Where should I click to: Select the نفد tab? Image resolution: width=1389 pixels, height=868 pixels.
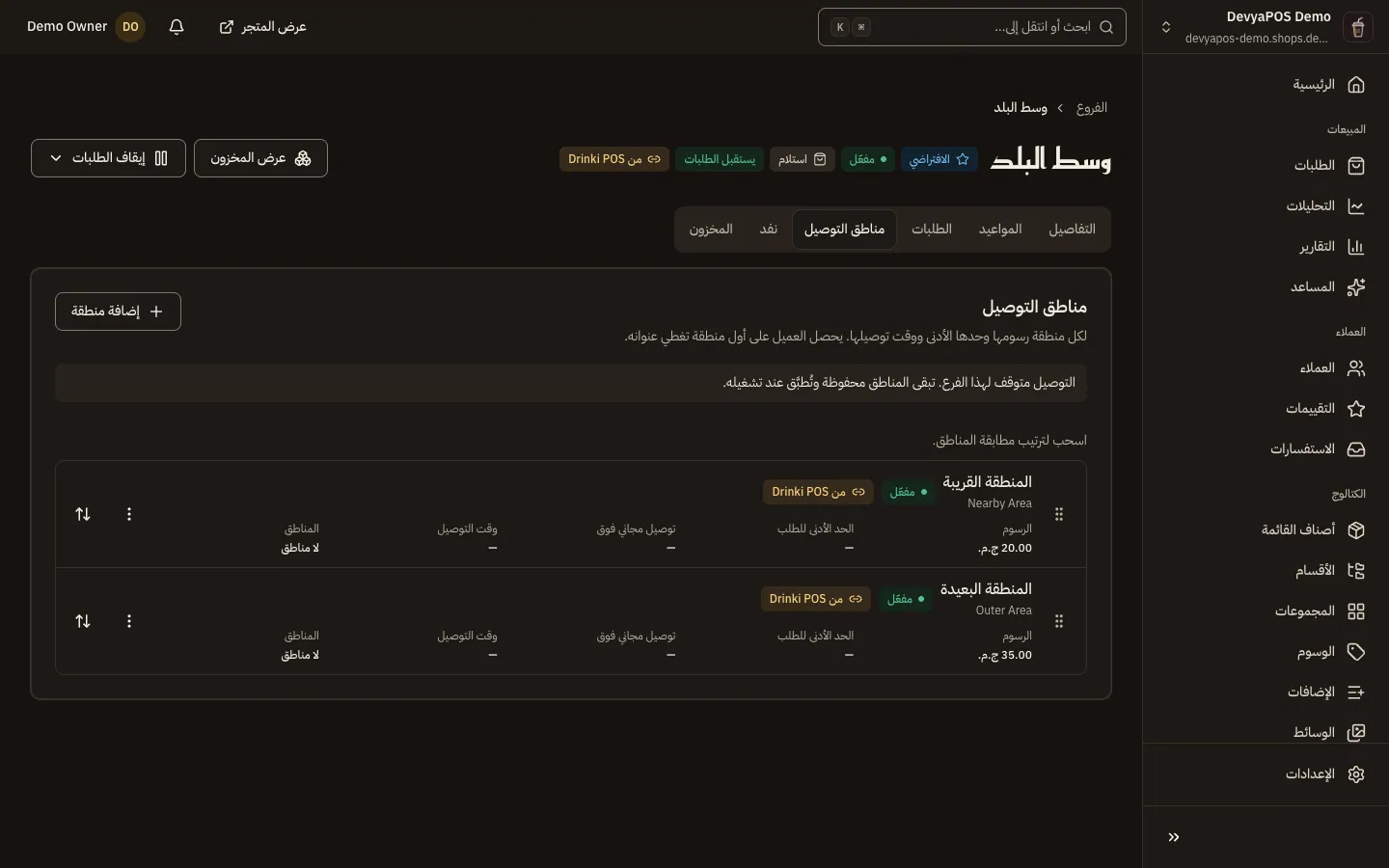pyautogui.click(x=768, y=230)
